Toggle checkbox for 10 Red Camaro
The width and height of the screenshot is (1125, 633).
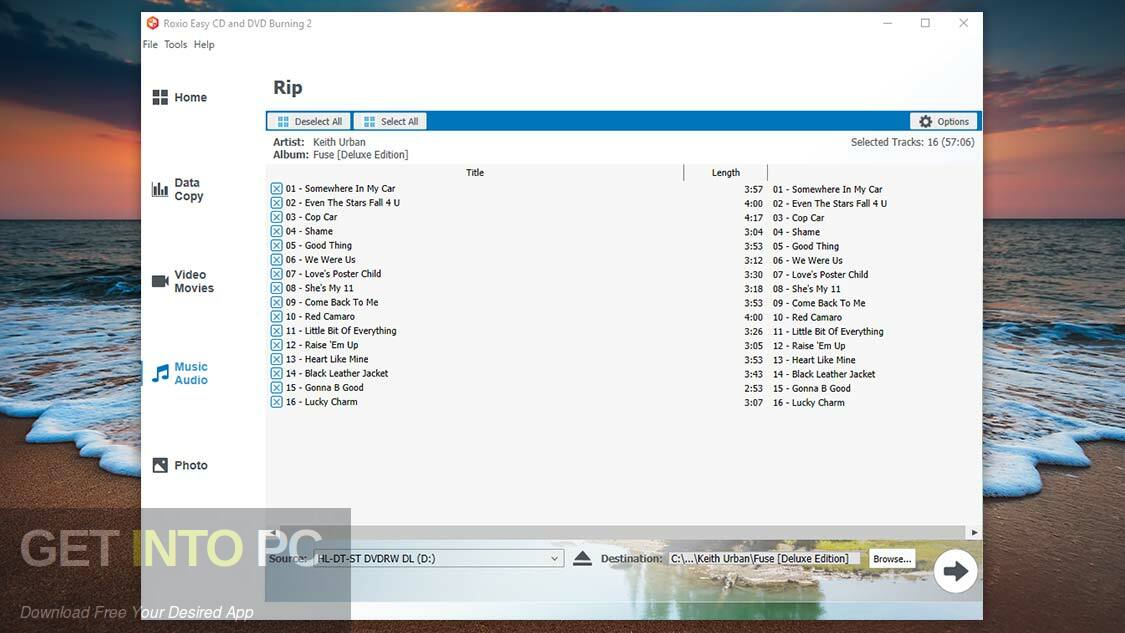tap(276, 316)
